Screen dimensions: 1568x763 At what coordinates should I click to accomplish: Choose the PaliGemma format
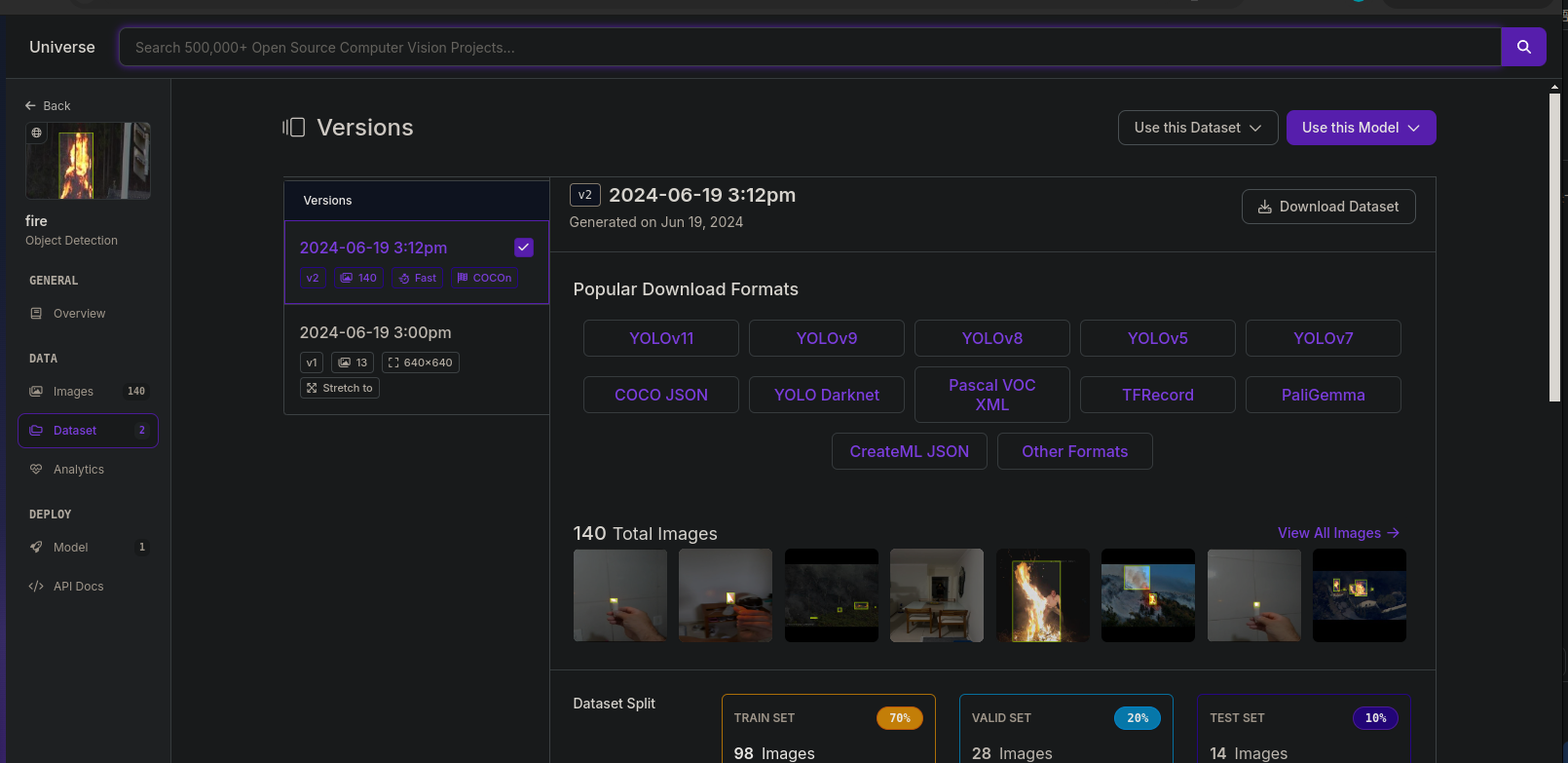(x=1324, y=395)
